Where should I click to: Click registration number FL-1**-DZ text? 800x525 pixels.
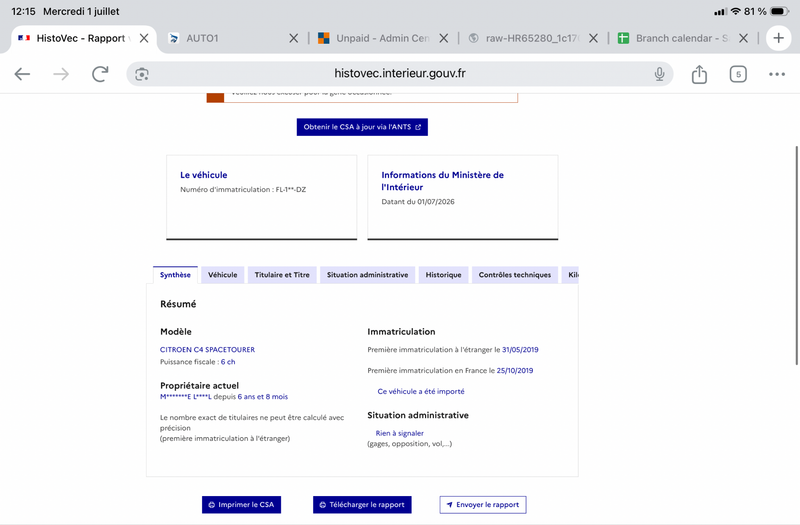[291, 189]
